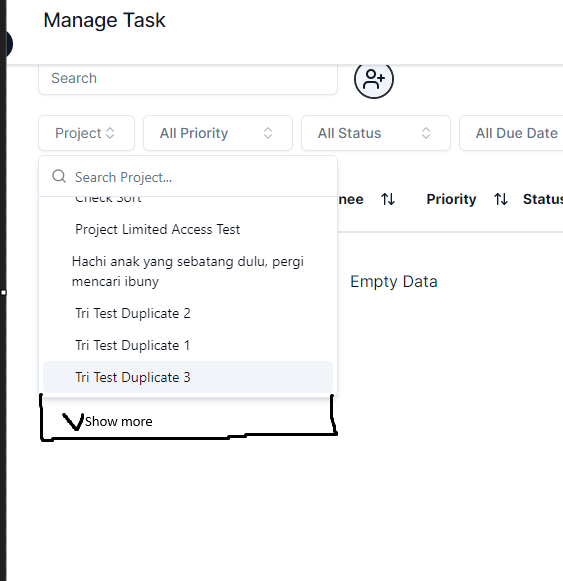Sort by Priority using arrows icon
Image resolution: width=563 pixels, height=581 pixels.
501,199
